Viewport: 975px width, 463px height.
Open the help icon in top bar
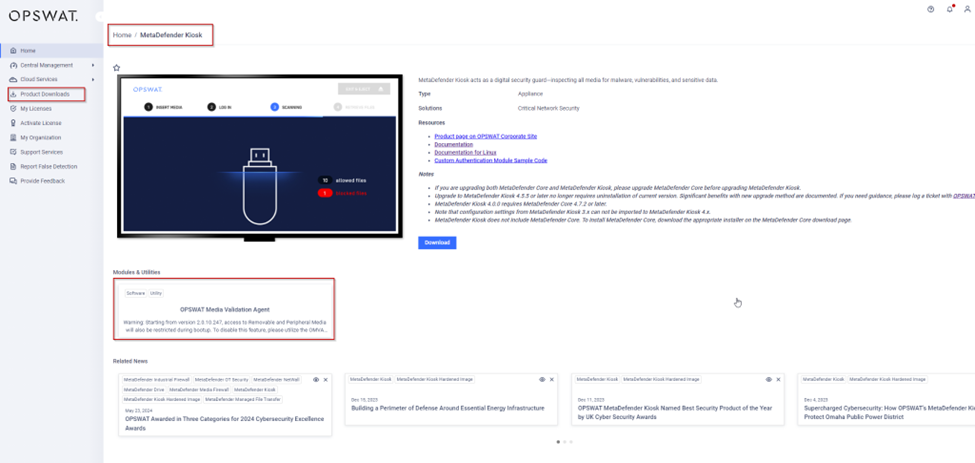[x=930, y=9]
